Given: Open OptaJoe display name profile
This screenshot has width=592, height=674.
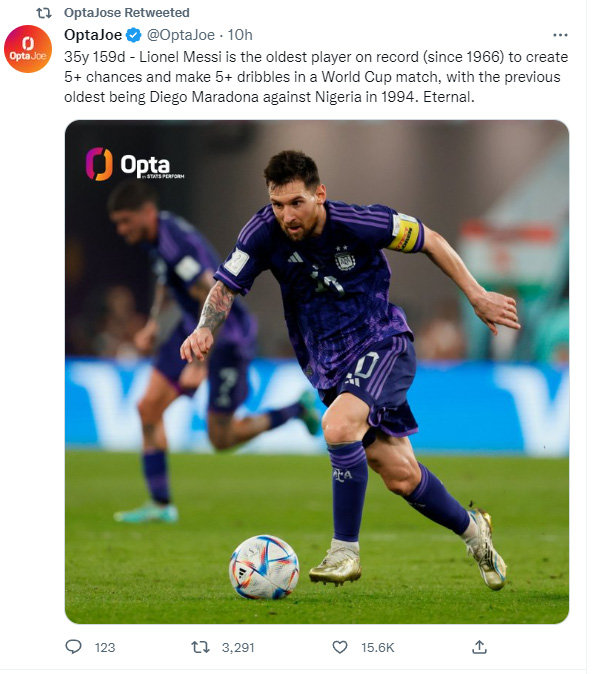Looking at the screenshot, I should click(93, 35).
